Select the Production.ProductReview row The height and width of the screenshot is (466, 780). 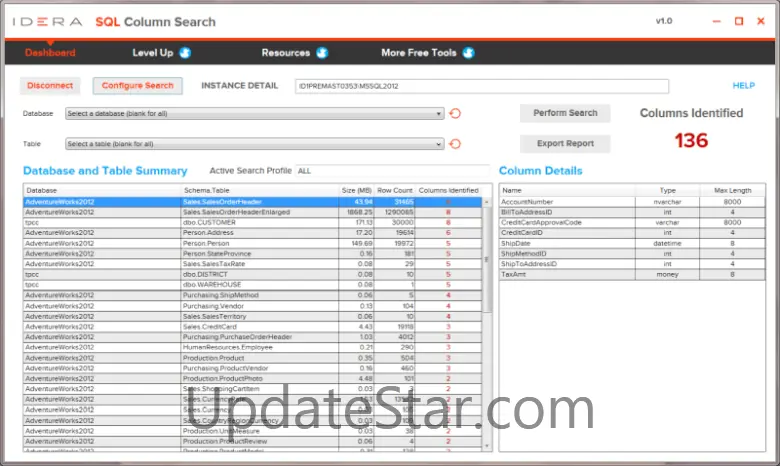coord(253,441)
